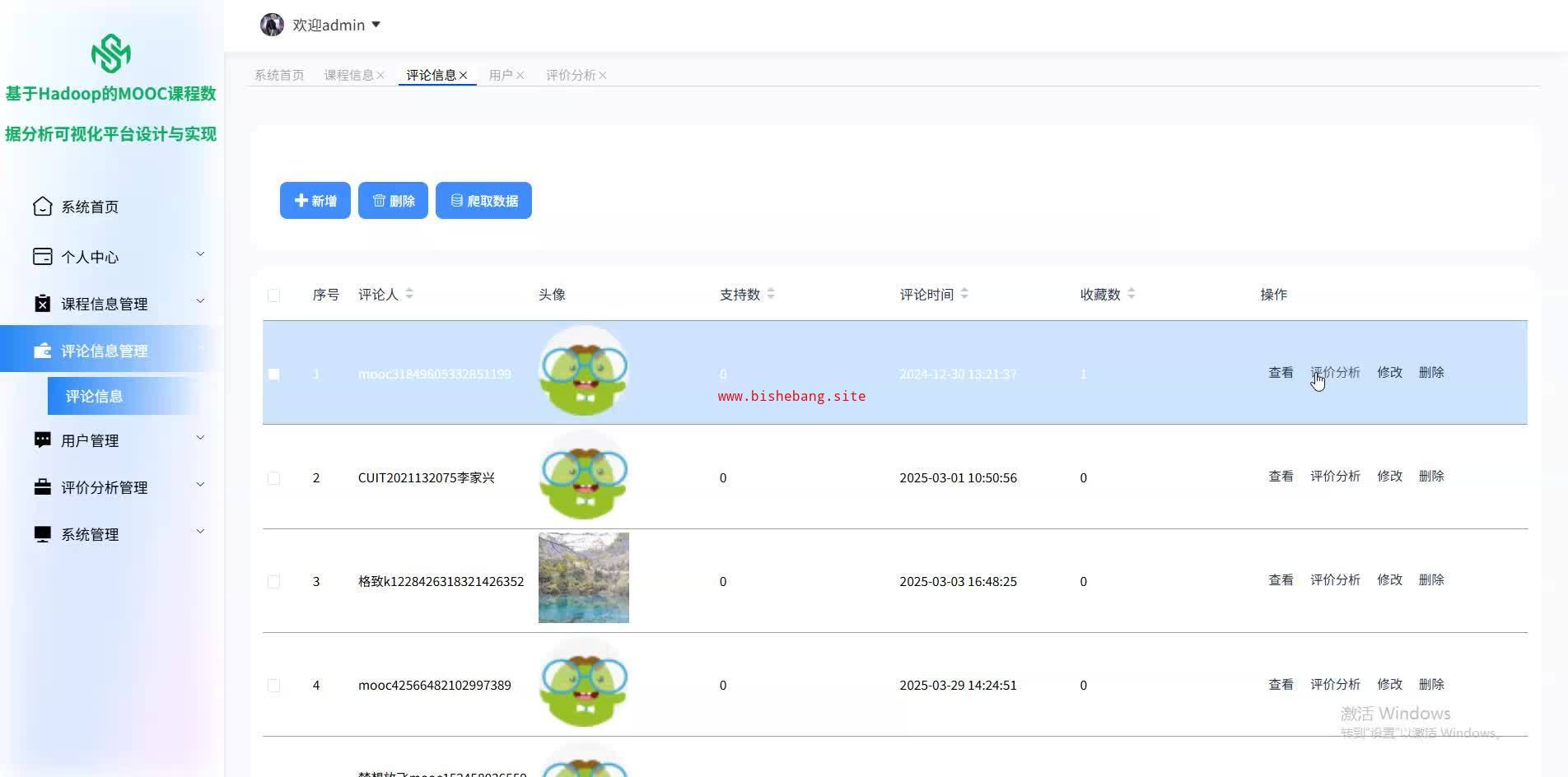Click the 评论时间 2025-03-01 10:50:56 cell
1568x777 pixels.
pyautogui.click(x=958, y=478)
